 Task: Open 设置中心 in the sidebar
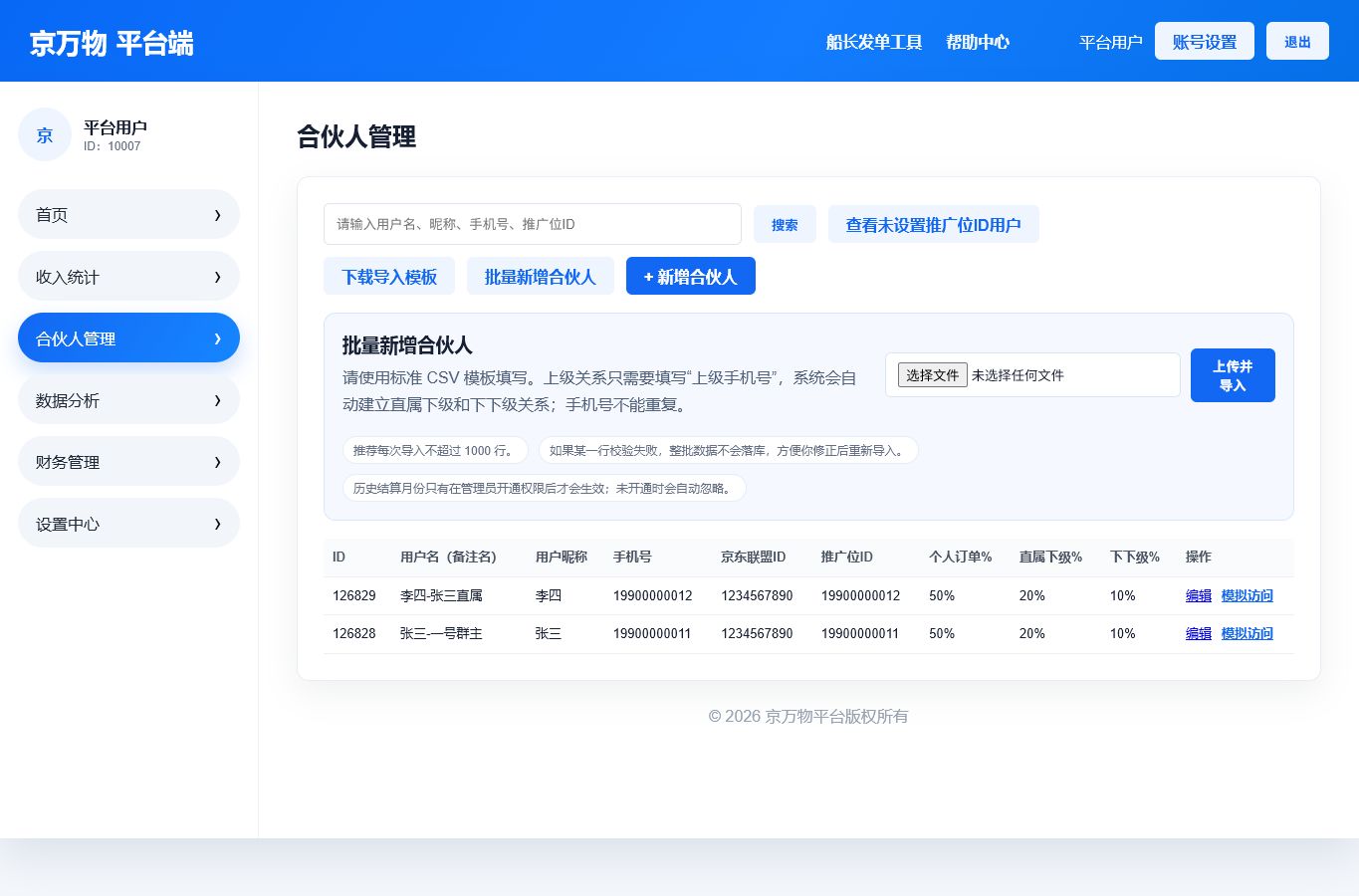[128, 524]
